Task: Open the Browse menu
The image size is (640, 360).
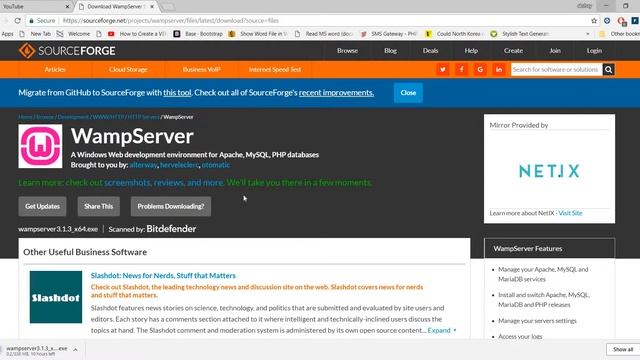Action: (x=347, y=51)
